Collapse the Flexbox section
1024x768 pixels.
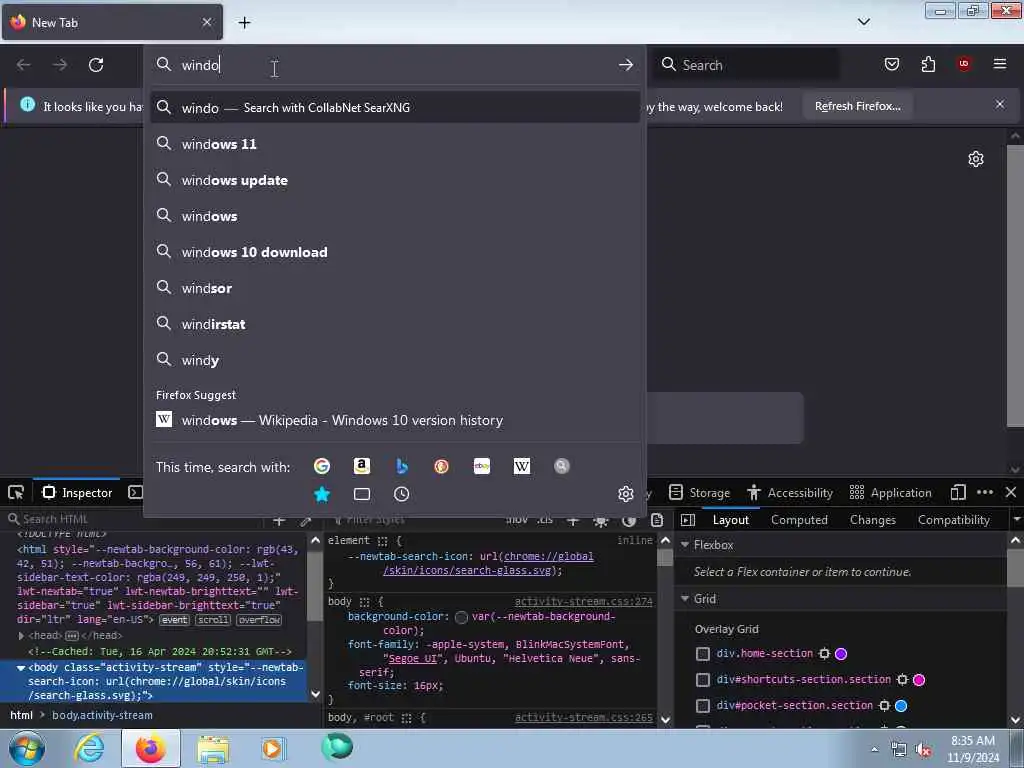(685, 545)
